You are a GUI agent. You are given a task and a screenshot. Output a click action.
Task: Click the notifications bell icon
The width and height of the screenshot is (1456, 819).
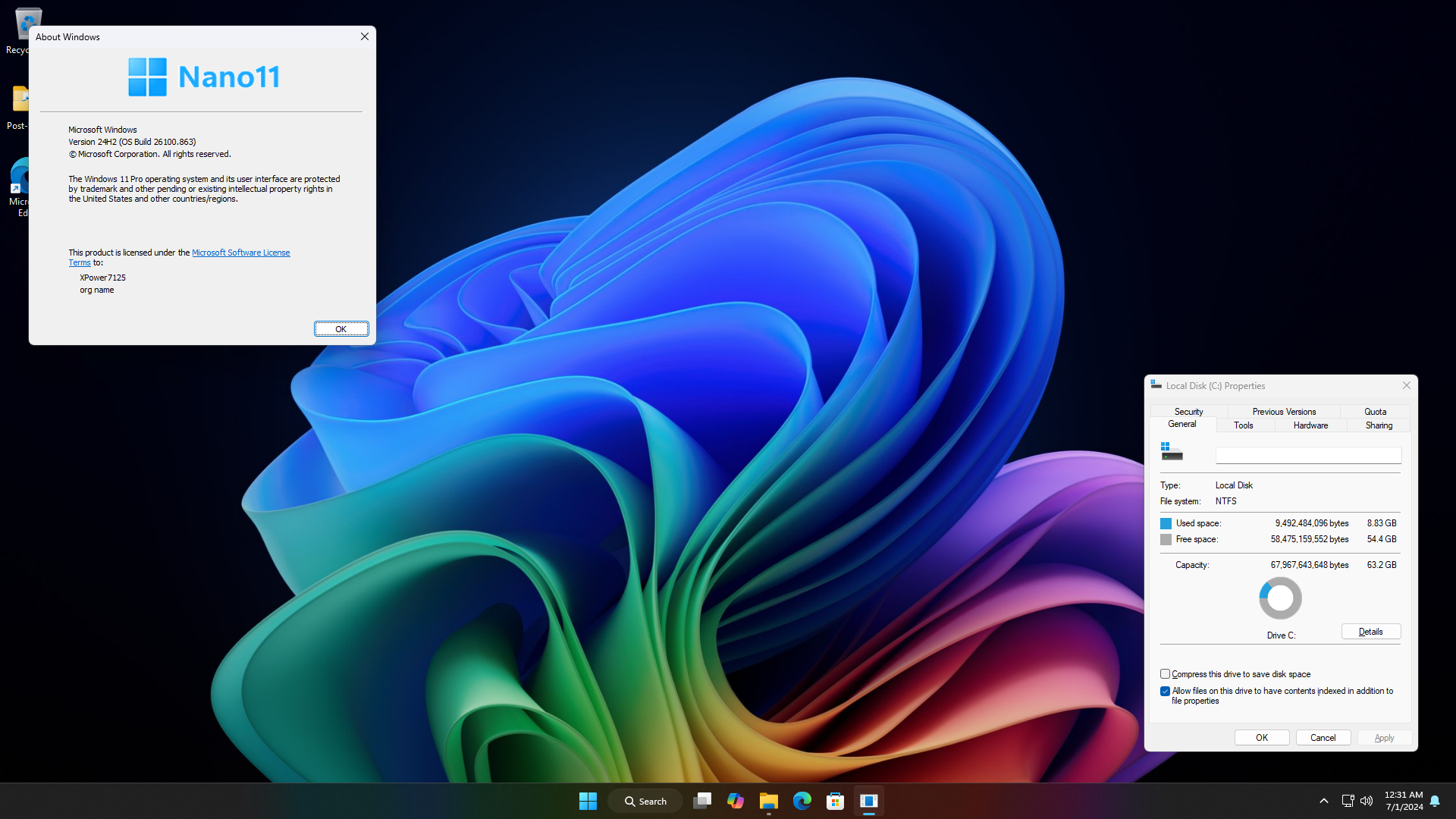[x=1436, y=801]
